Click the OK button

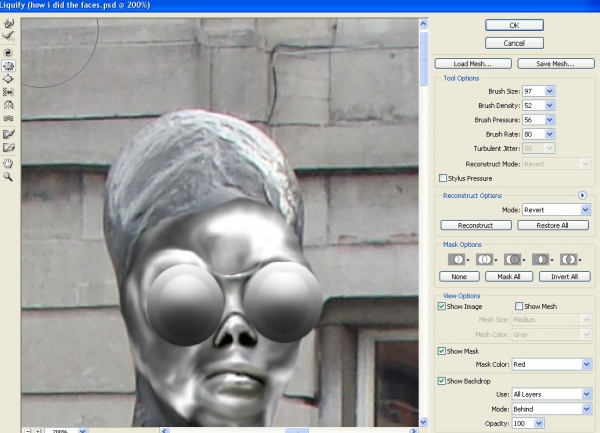[x=514, y=25]
